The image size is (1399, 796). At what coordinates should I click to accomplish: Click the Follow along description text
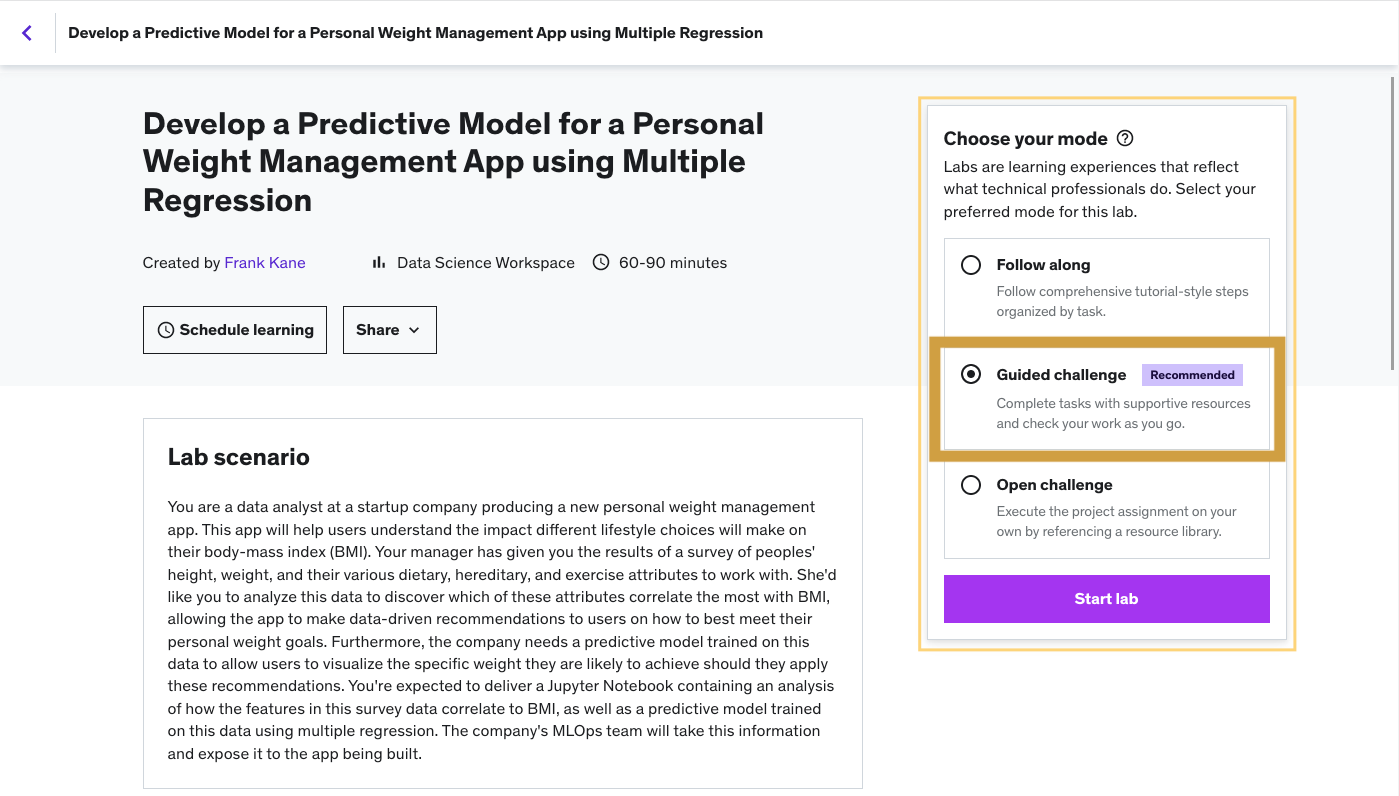(x=1122, y=301)
